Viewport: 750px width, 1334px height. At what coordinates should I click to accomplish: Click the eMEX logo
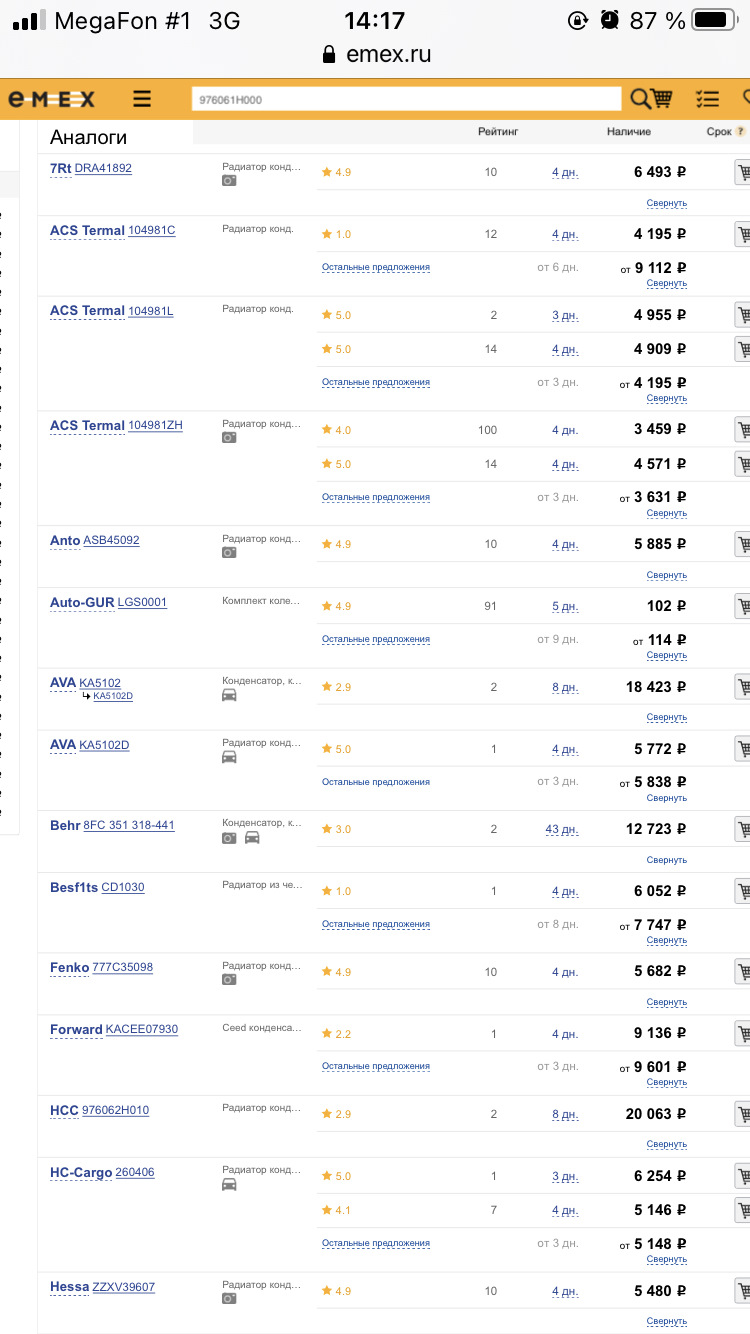click(x=52, y=99)
